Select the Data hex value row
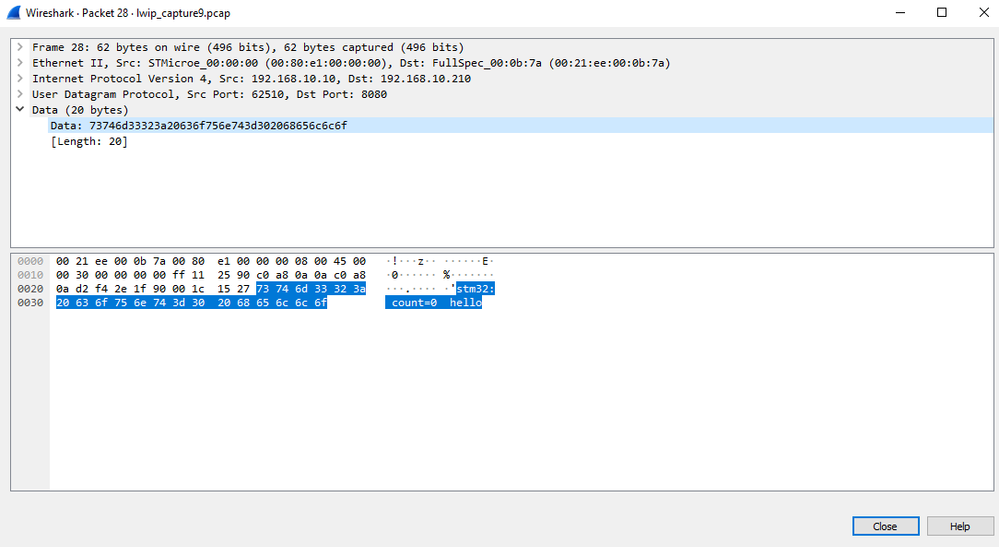This screenshot has width=999, height=547. [521, 125]
